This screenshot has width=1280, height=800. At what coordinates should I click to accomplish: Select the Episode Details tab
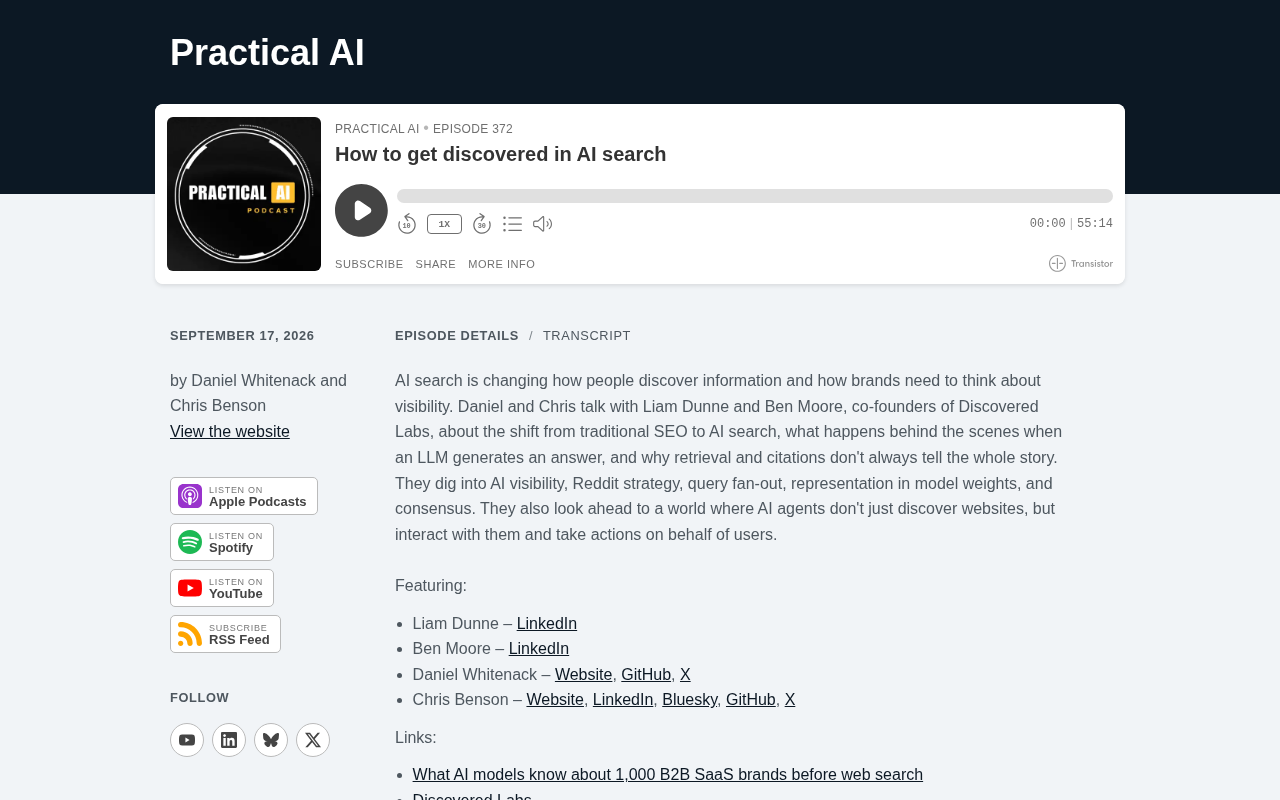click(457, 336)
